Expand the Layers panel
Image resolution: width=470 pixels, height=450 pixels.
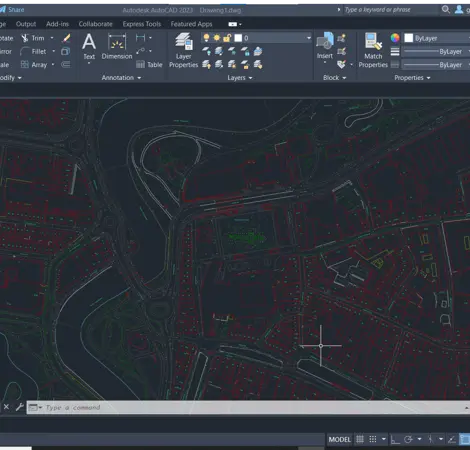click(x=240, y=78)
